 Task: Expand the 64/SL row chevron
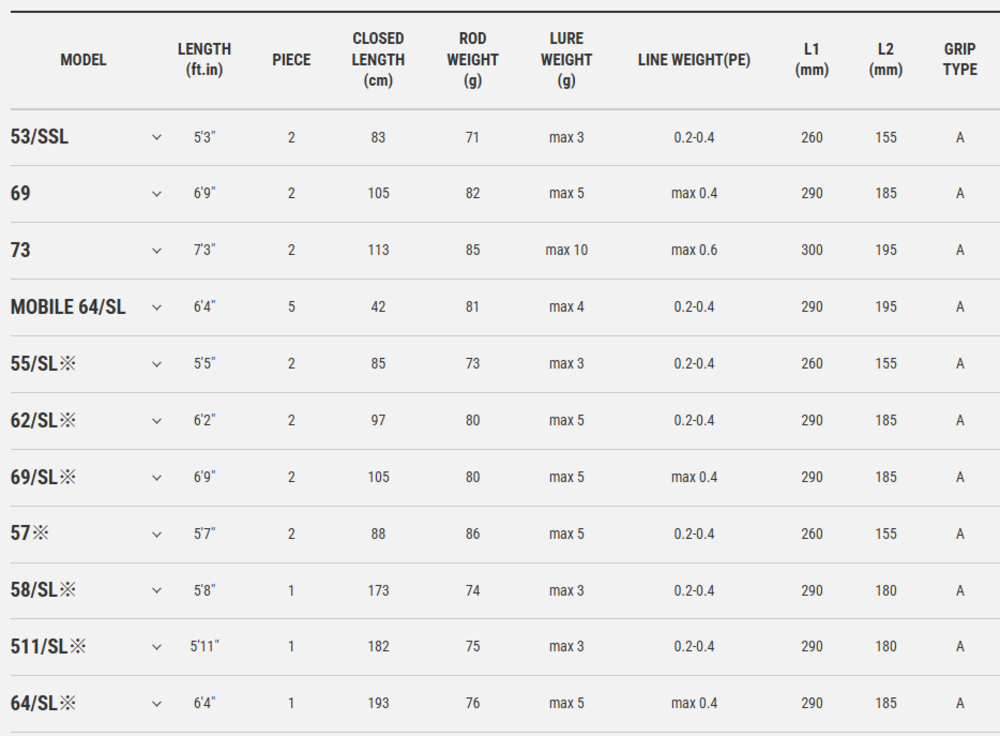156,704
